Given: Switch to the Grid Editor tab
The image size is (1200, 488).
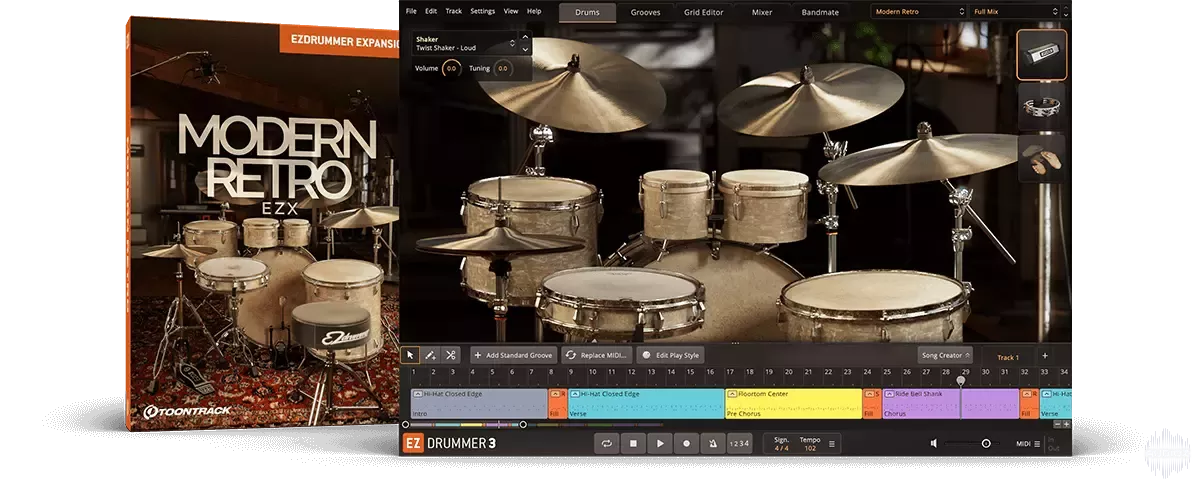Looking at the screenshot, I should click(705, 12).
